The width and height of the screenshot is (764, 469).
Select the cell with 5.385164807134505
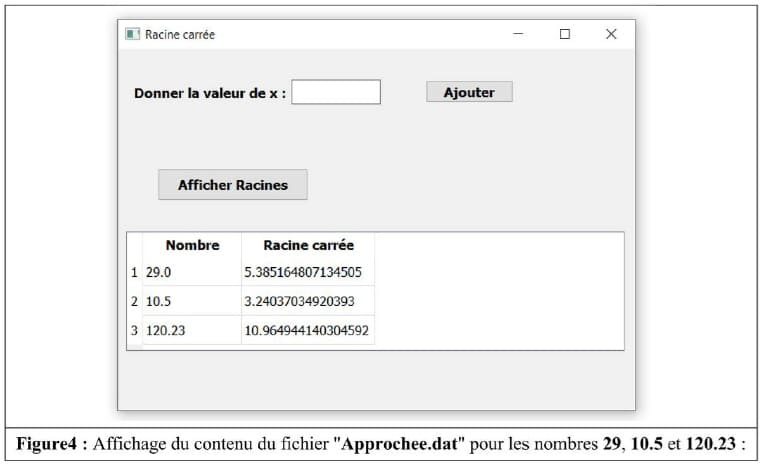pos(308,271)
